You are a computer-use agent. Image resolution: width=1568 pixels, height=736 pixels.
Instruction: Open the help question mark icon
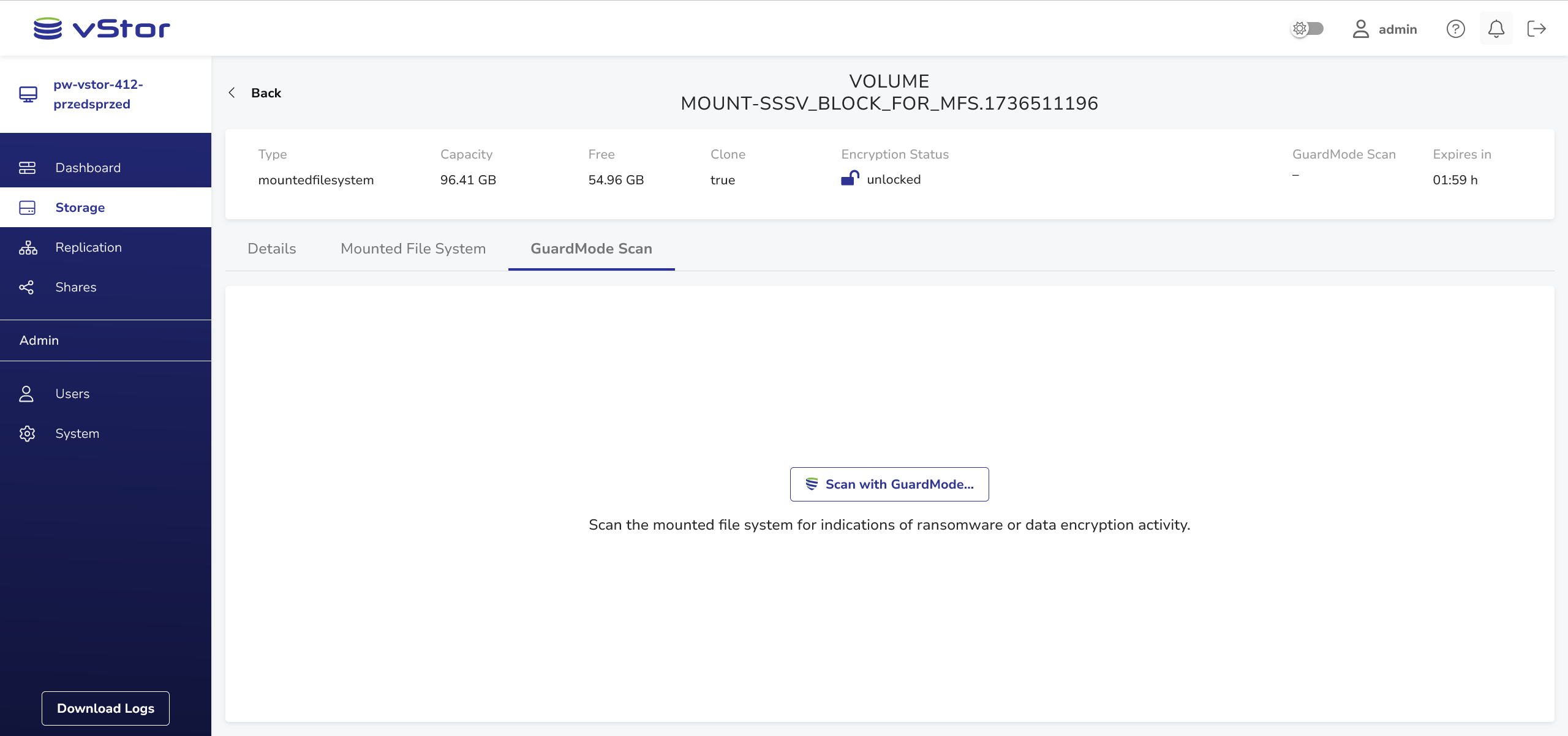[x=1455, y=29]
